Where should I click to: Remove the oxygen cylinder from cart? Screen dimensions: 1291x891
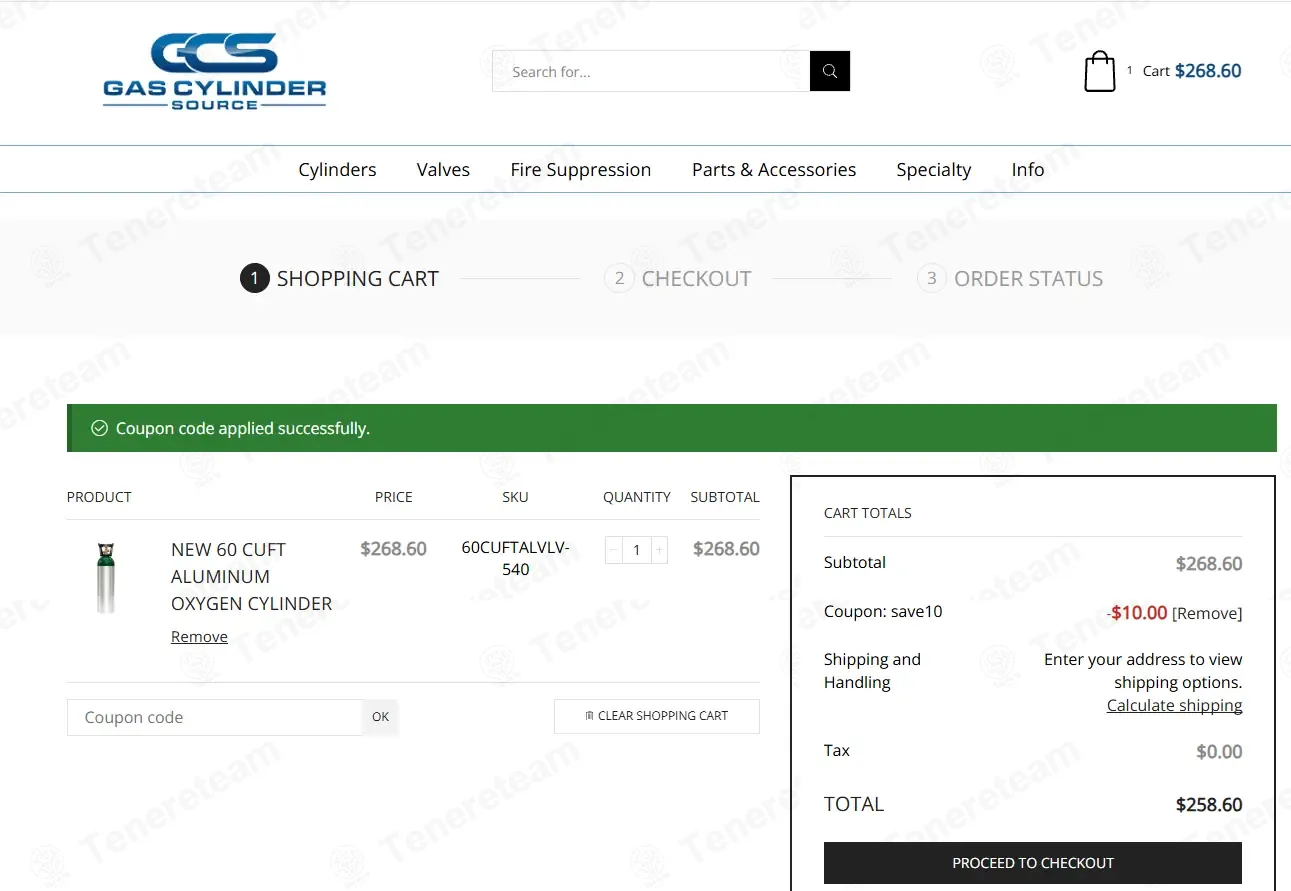[199, 637]
